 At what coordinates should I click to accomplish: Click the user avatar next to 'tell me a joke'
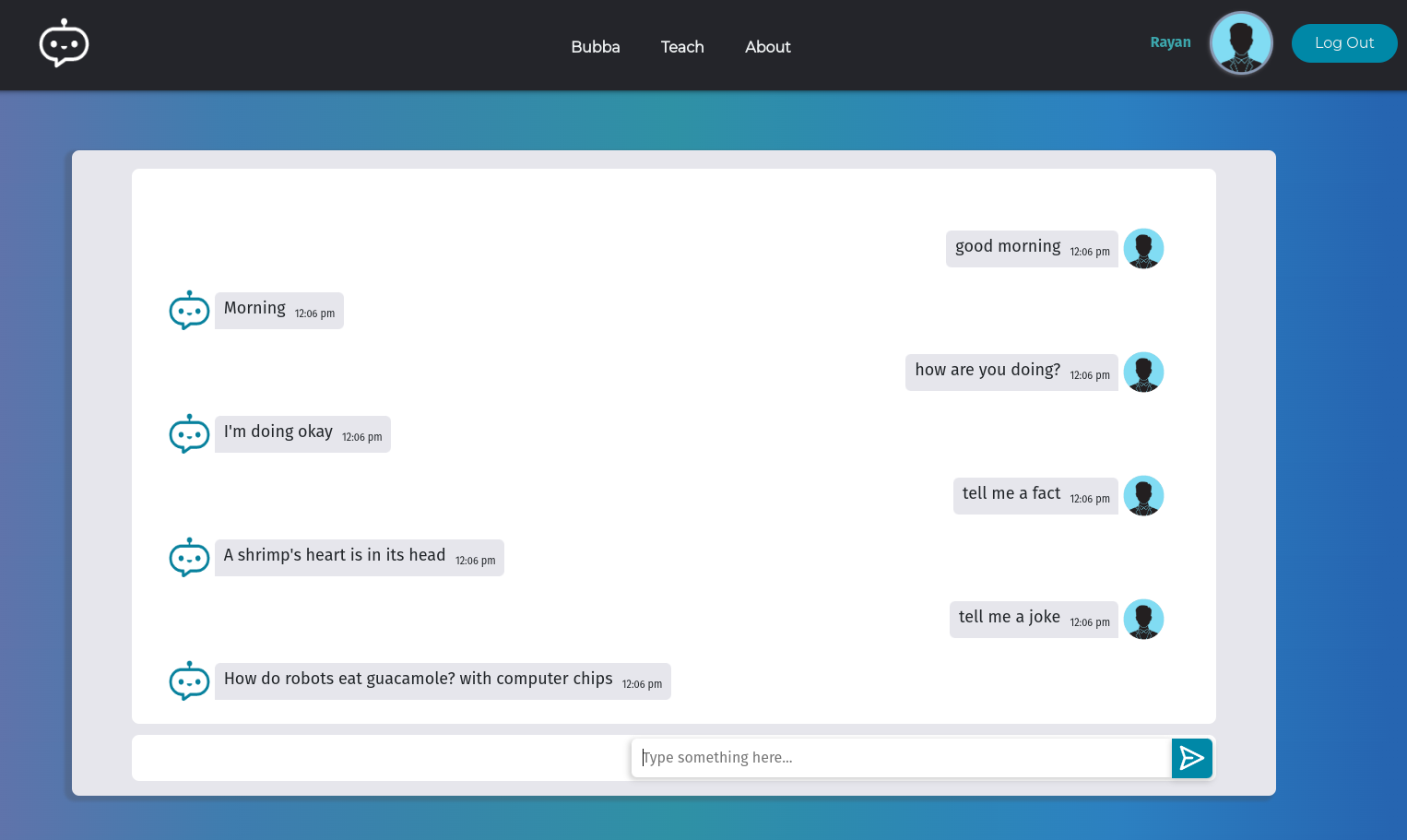coord(1143,619)
